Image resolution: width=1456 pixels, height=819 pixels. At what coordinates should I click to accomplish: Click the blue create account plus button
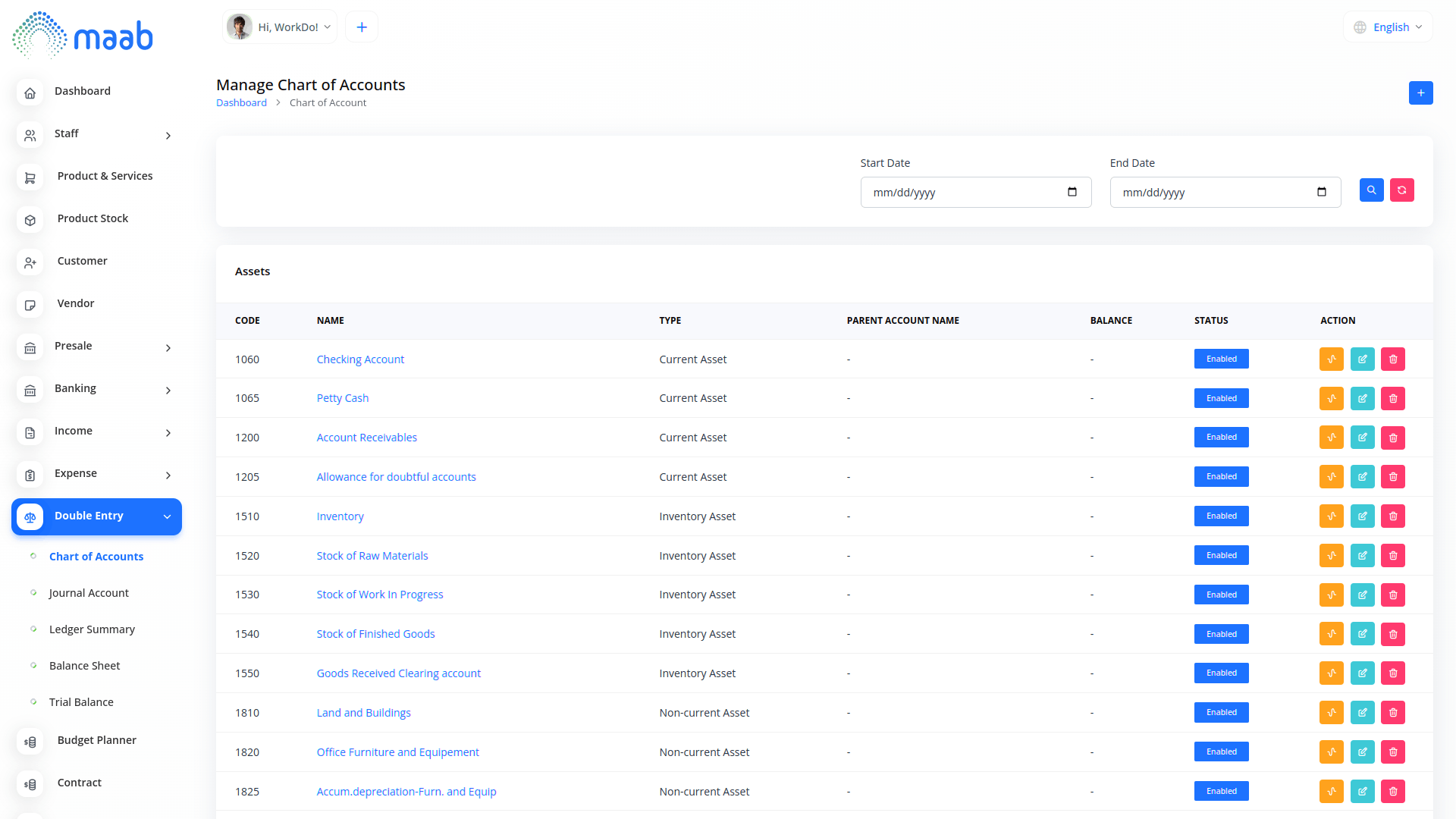pyautogui.click(x=1420, y=93)
